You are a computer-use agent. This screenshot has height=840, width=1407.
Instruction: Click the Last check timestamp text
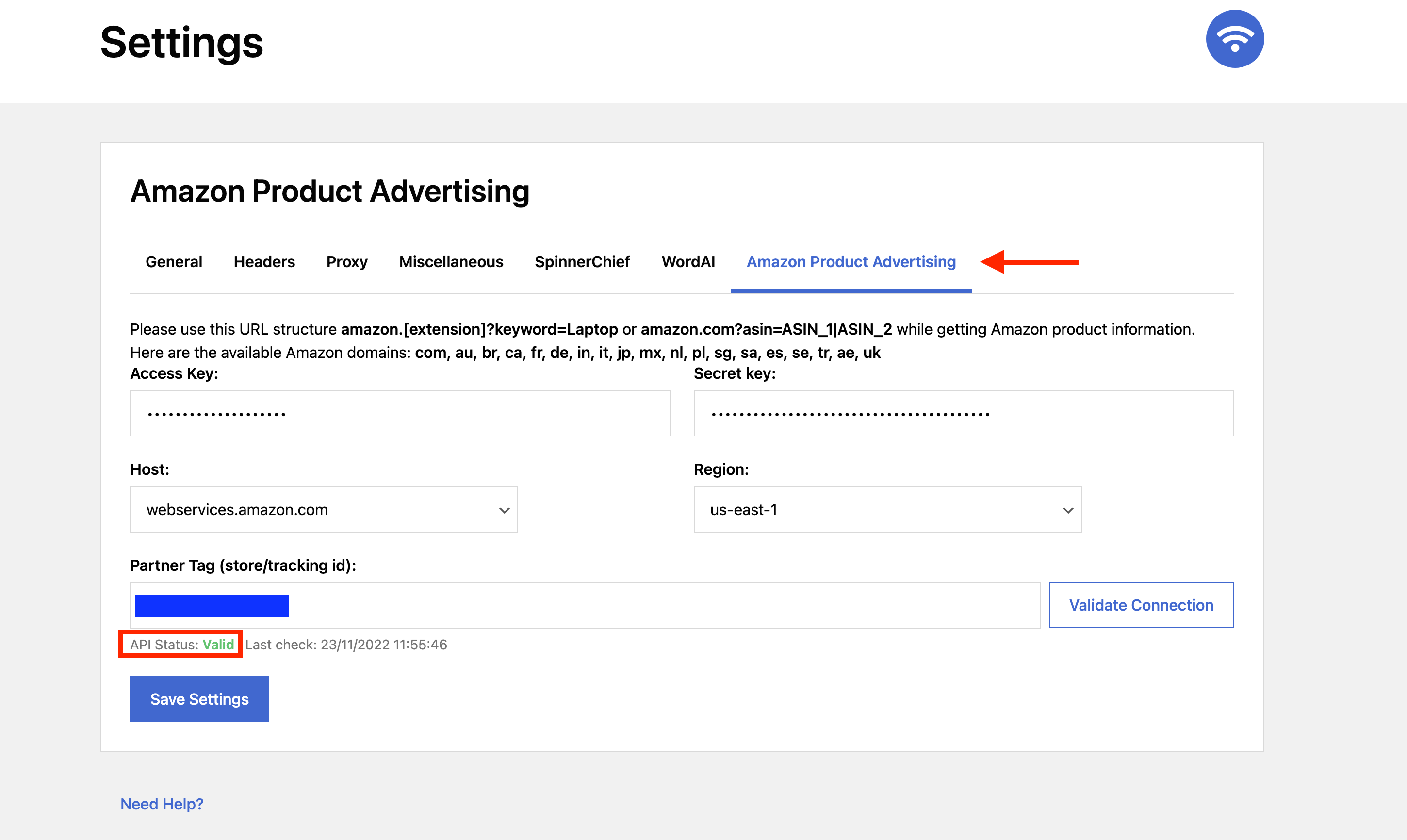pyautogui.click(x=346, y=645)
